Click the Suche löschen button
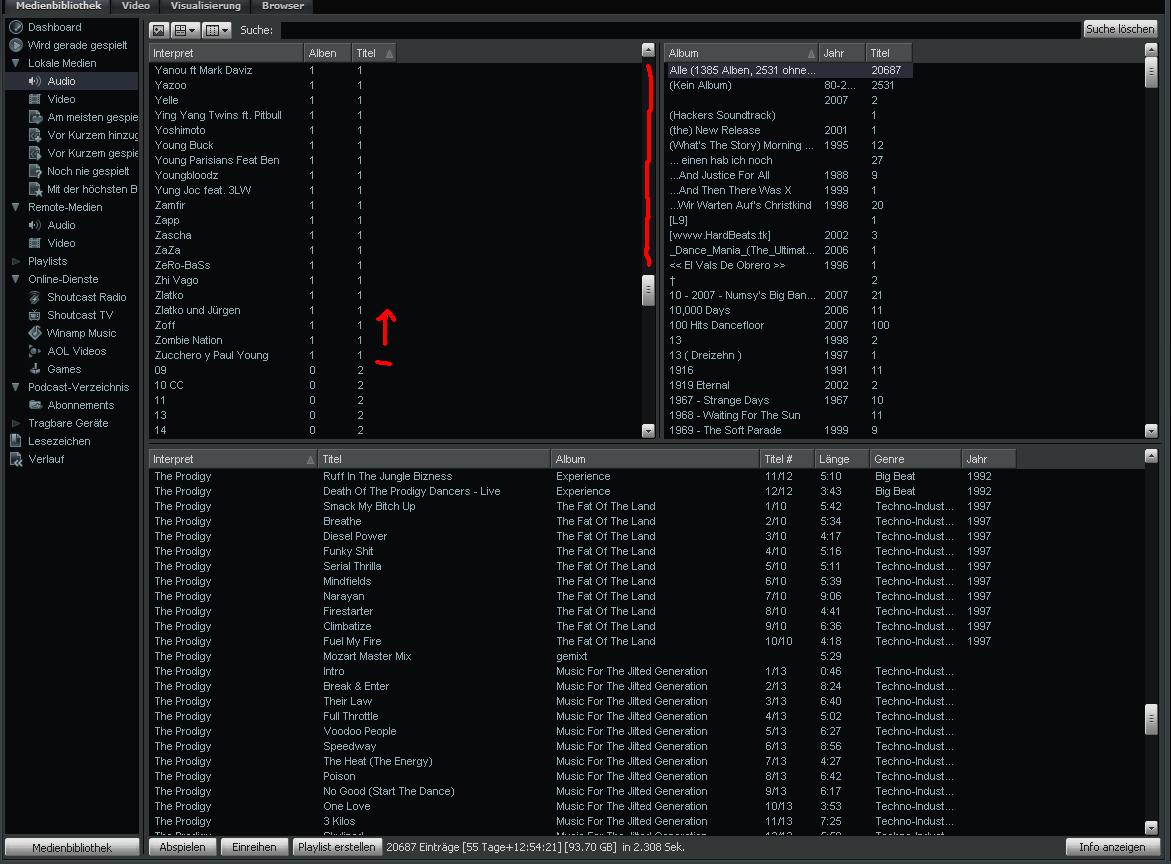Screen dimensions: 1171x864 coord(1119,29)
